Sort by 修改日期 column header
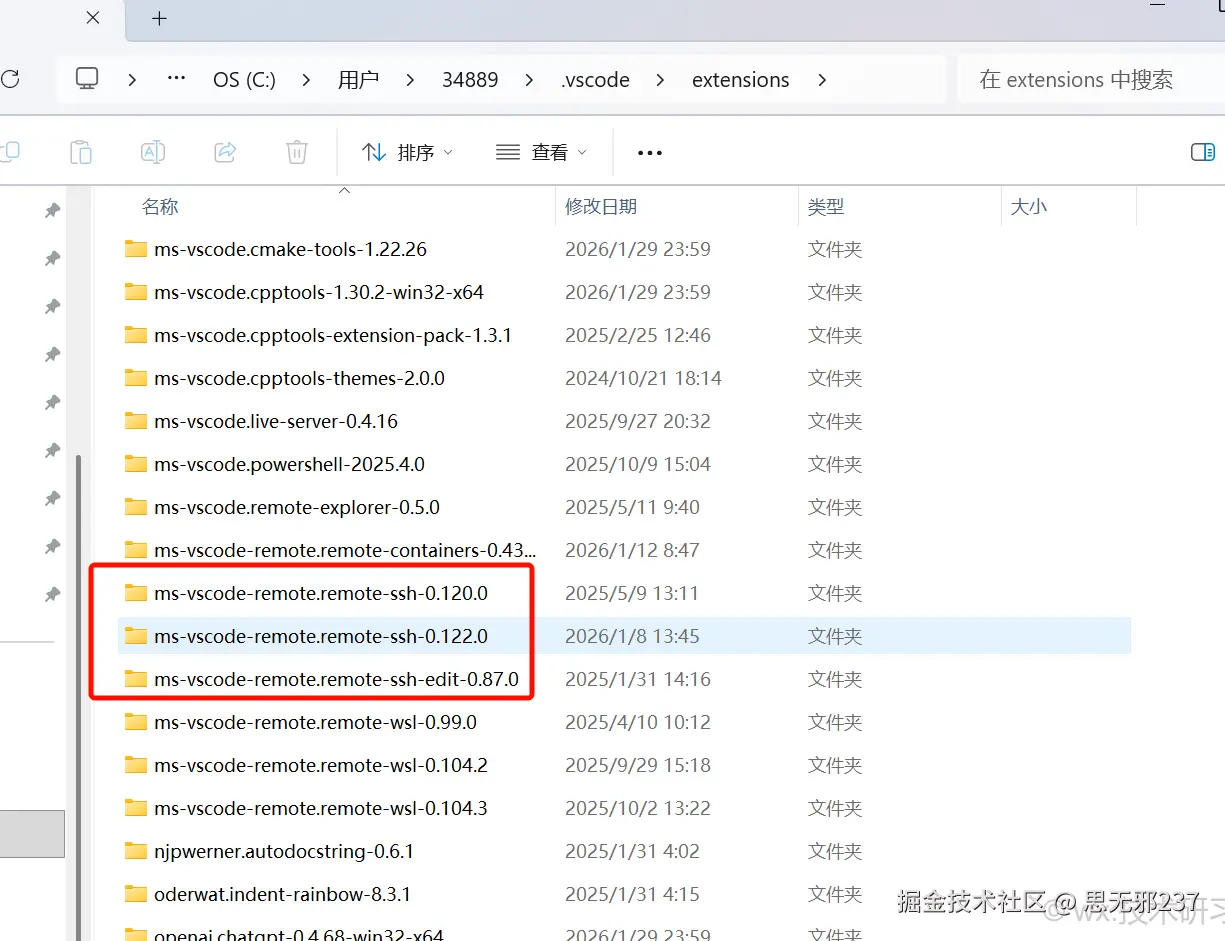Viewport: 1225px width, 941px height. [x=601, y=207]
